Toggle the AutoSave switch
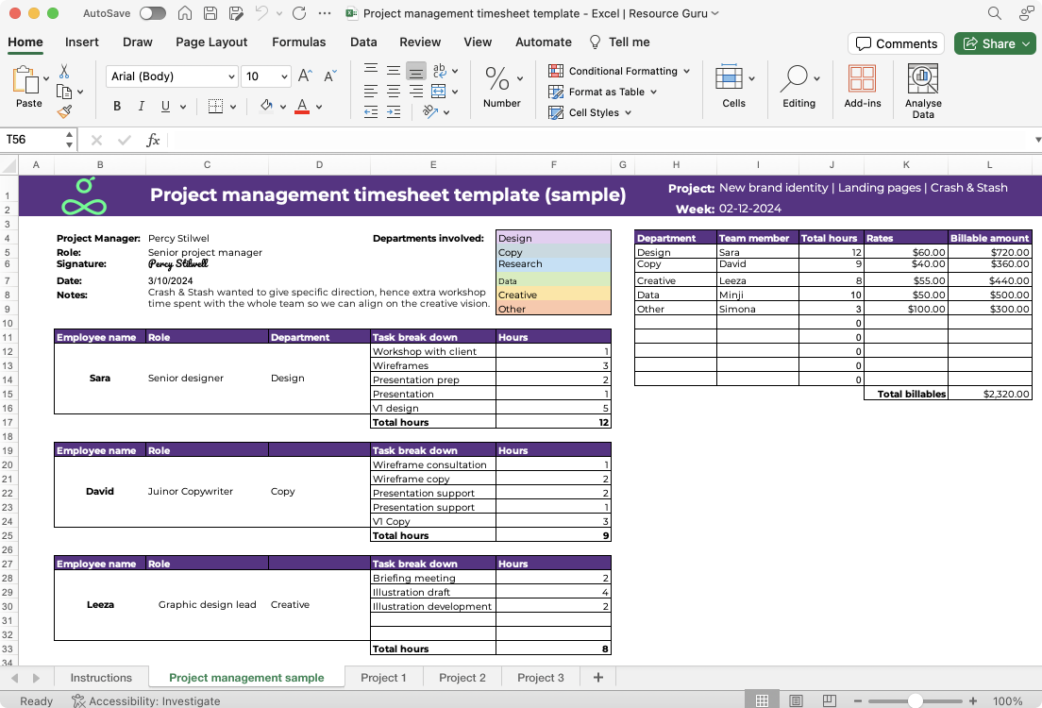 pyautogui.click(x=152, y=13)
